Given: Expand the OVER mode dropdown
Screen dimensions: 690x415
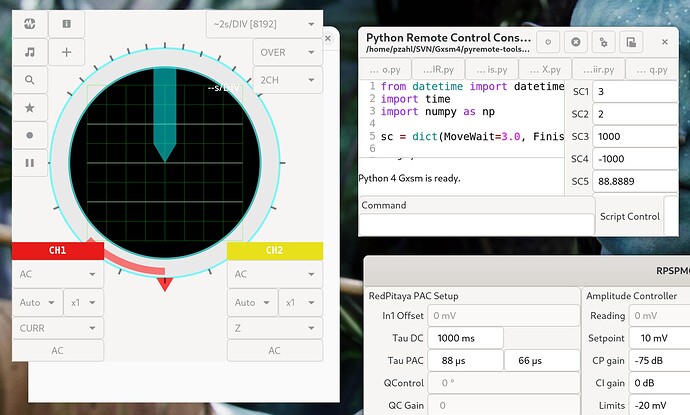Looking at the screenshot, I should (287, 52).
